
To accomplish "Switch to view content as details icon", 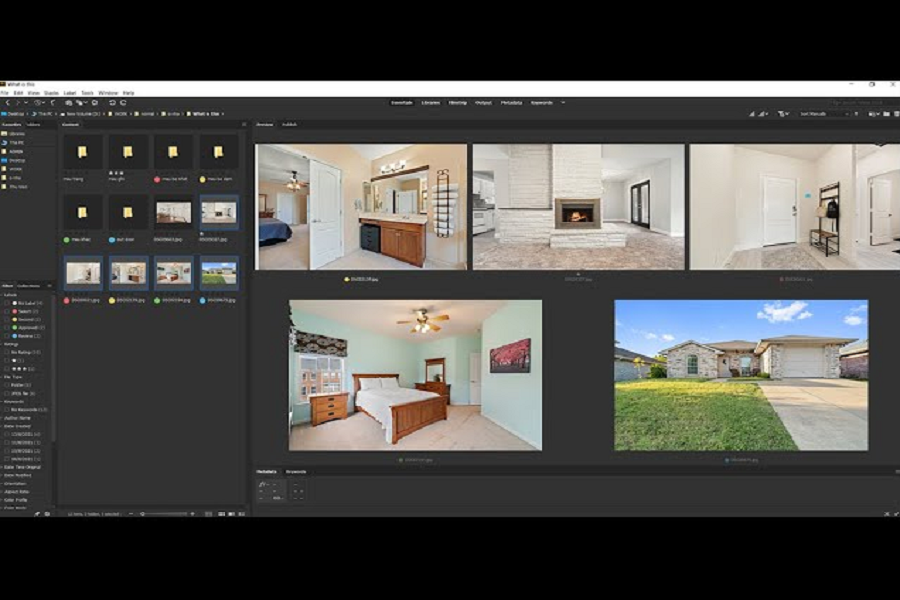I will (x=231, y=514).
